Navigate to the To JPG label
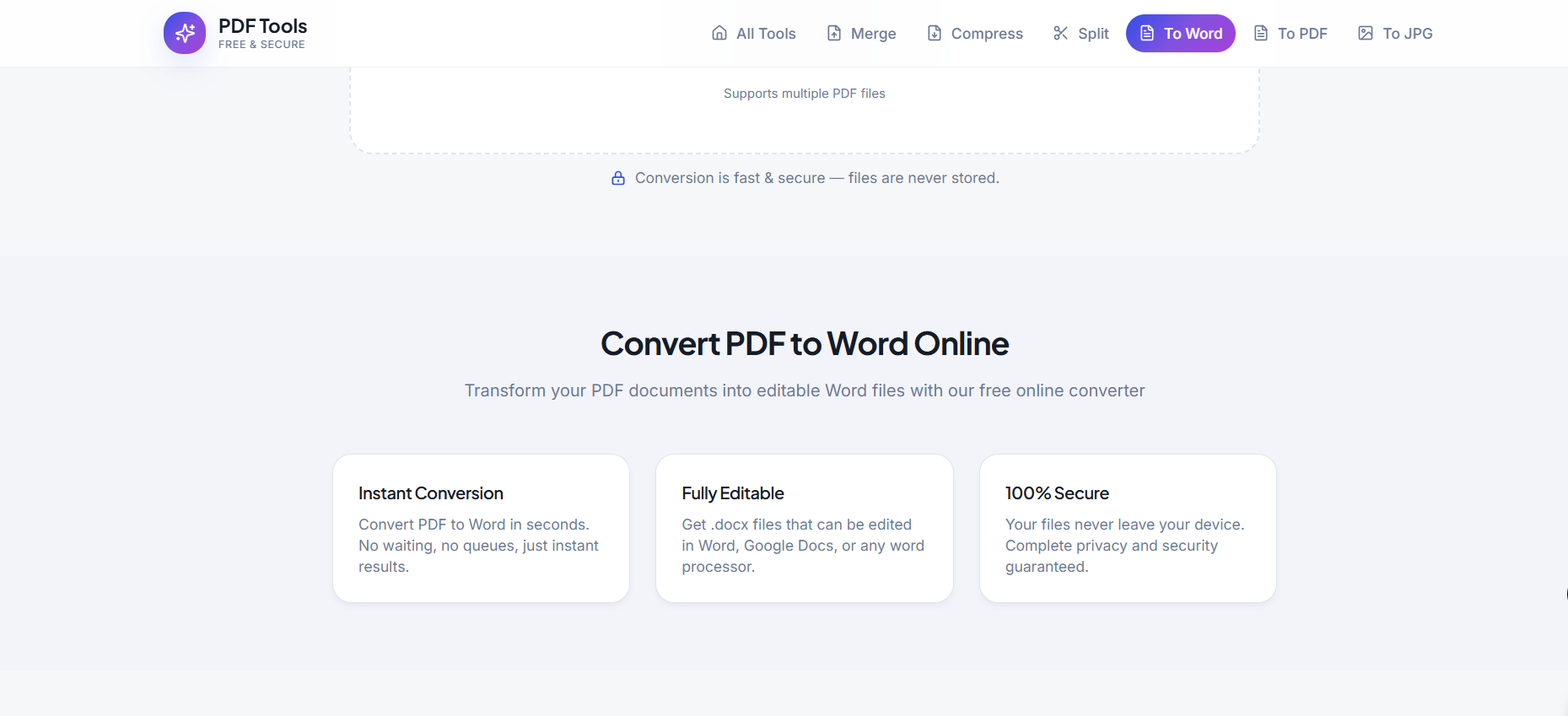This screenshot has height=716, width=1568. (1407, 34)
